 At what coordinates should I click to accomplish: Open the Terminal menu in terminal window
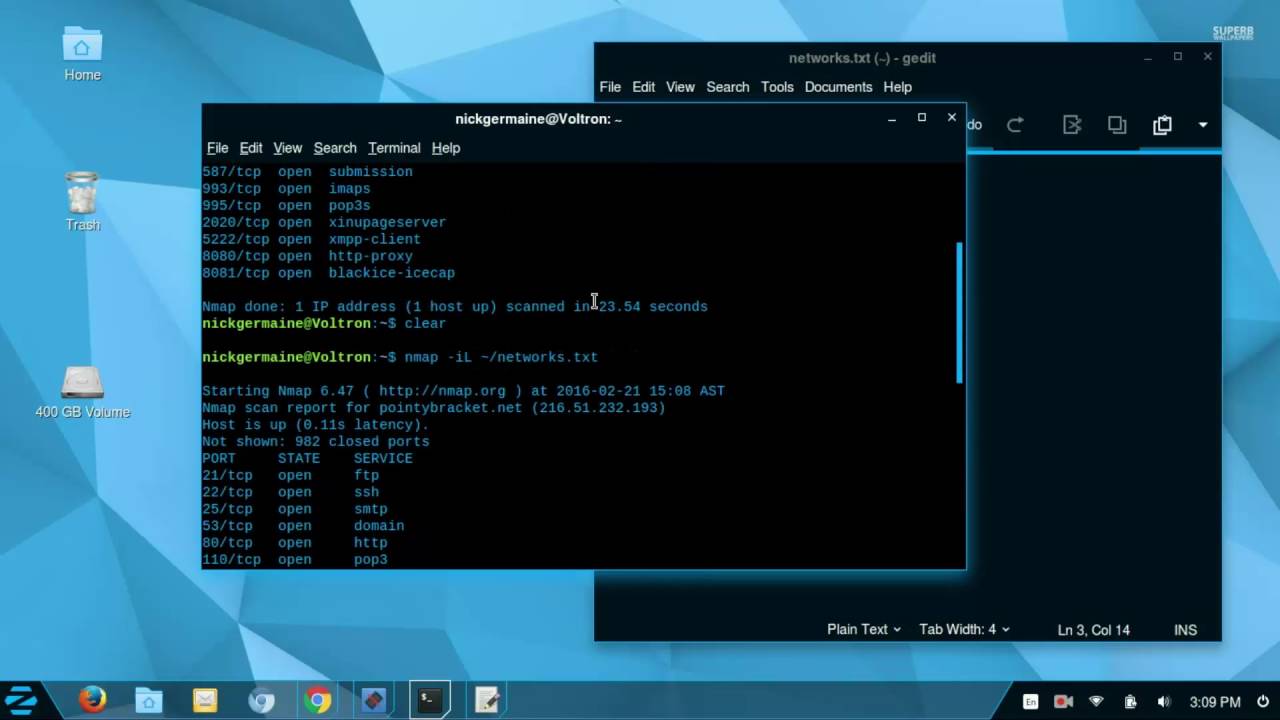pos(394,148)
